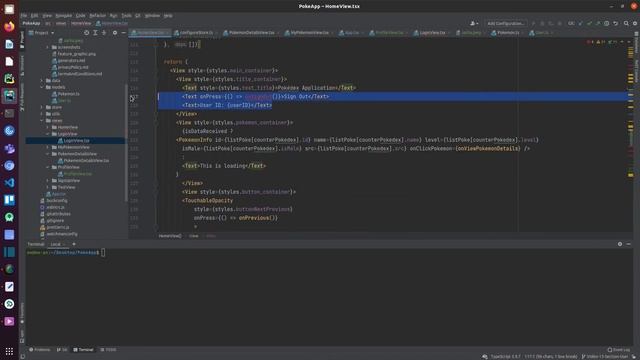Image resolution: width=640 pixels, height=360 pixels.
Task: Open the Problems tool window
Action: (40, 350)
